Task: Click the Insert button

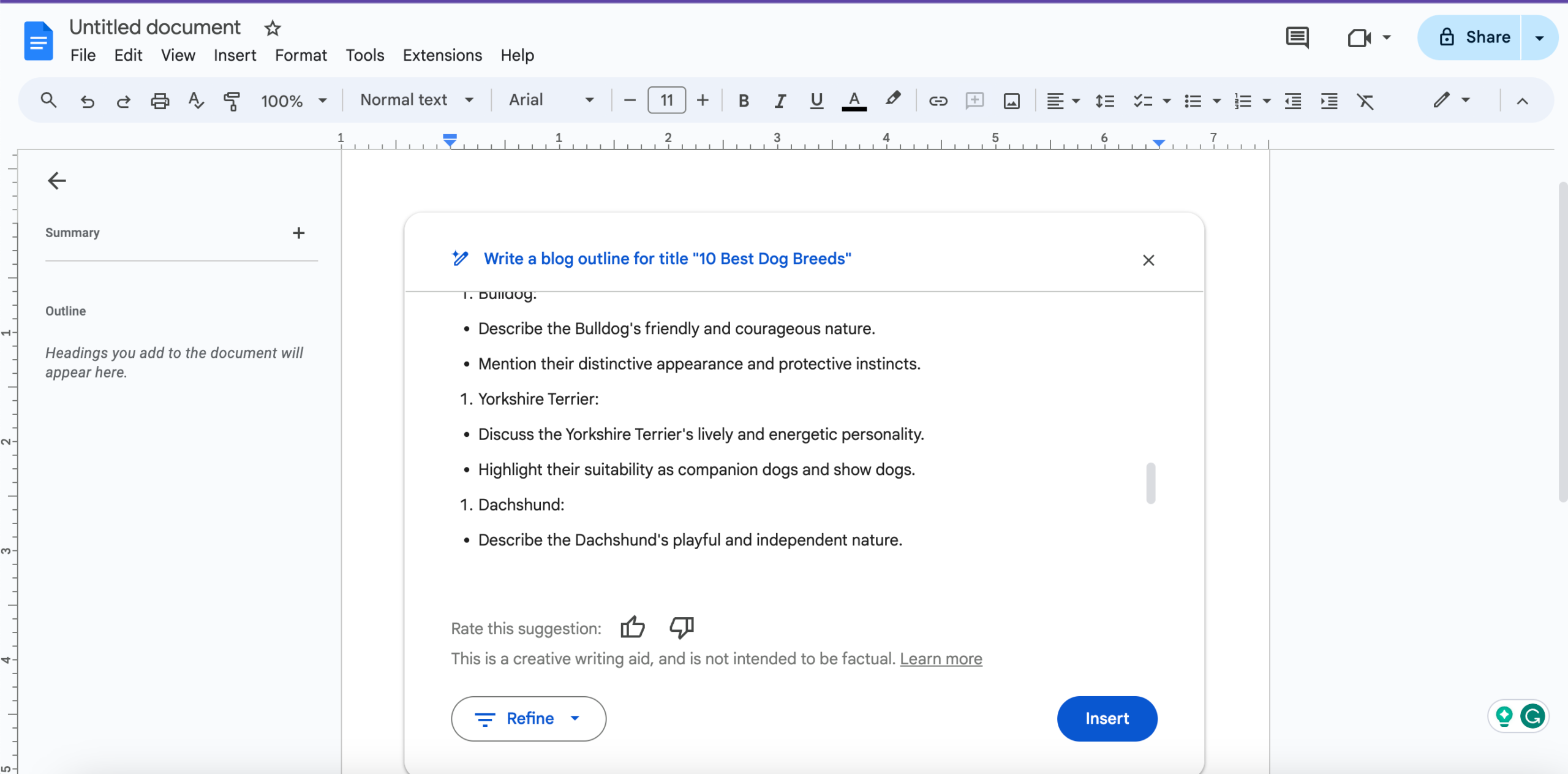Action: pos(1107,718)
